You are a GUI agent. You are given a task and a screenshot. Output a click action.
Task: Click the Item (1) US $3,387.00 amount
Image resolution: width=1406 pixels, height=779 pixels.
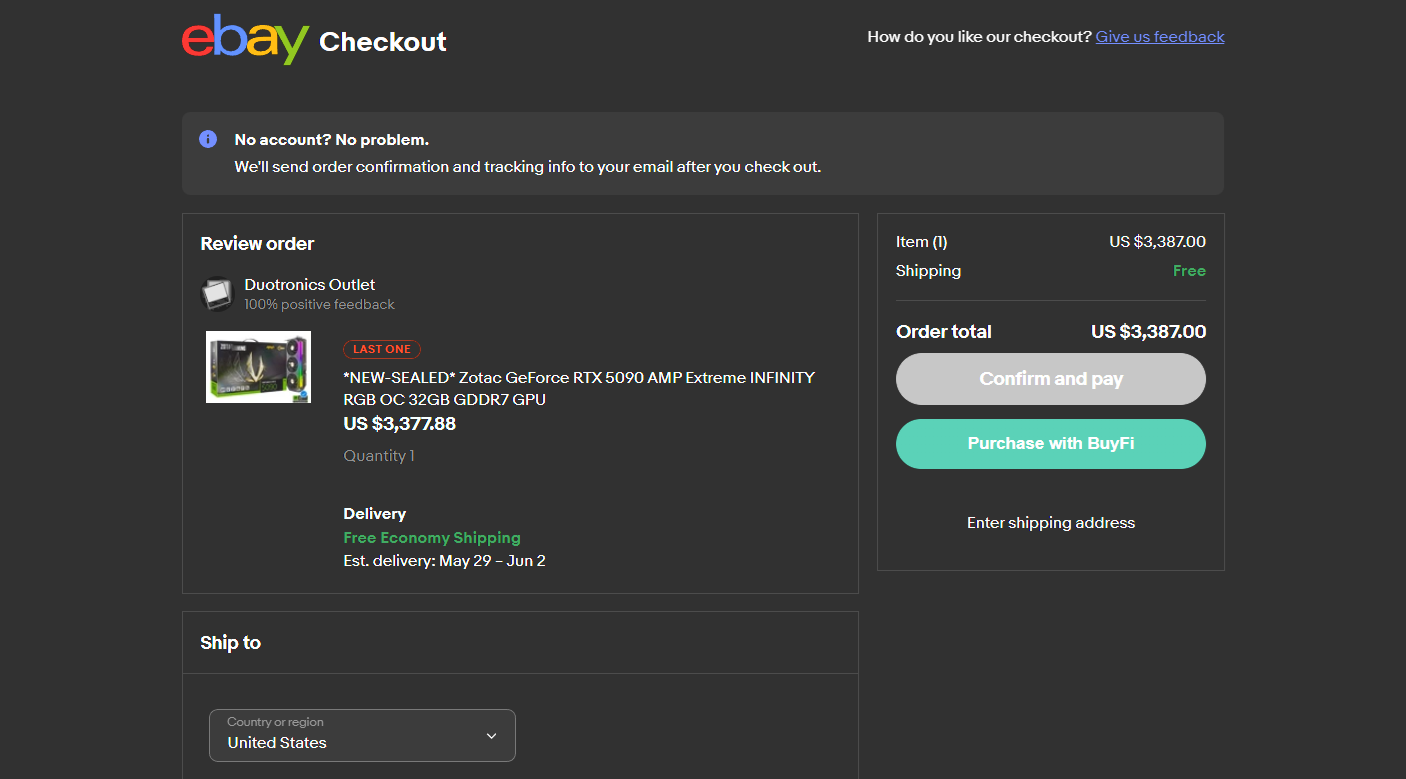[1158, 242]
